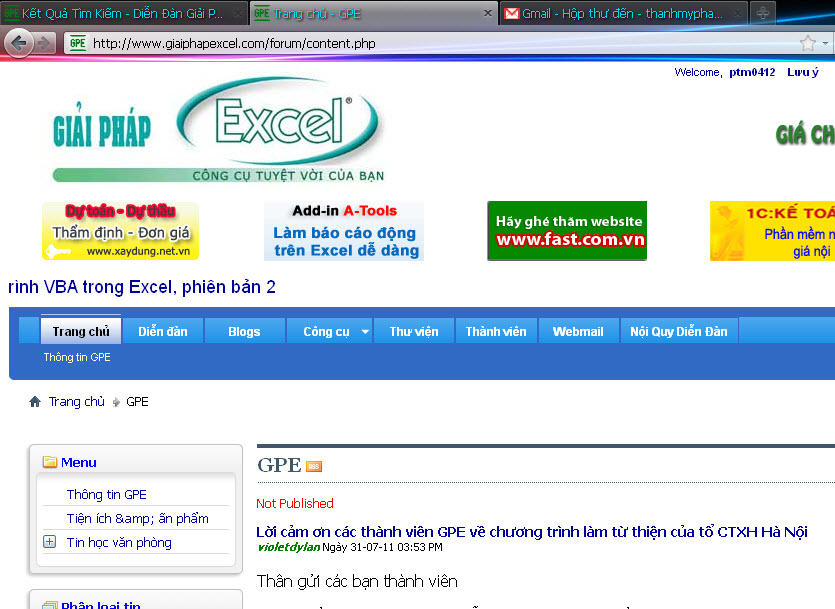
Task: Switch to the Gmail Hộp thư đến tab
Action: (x=623, y=13)
